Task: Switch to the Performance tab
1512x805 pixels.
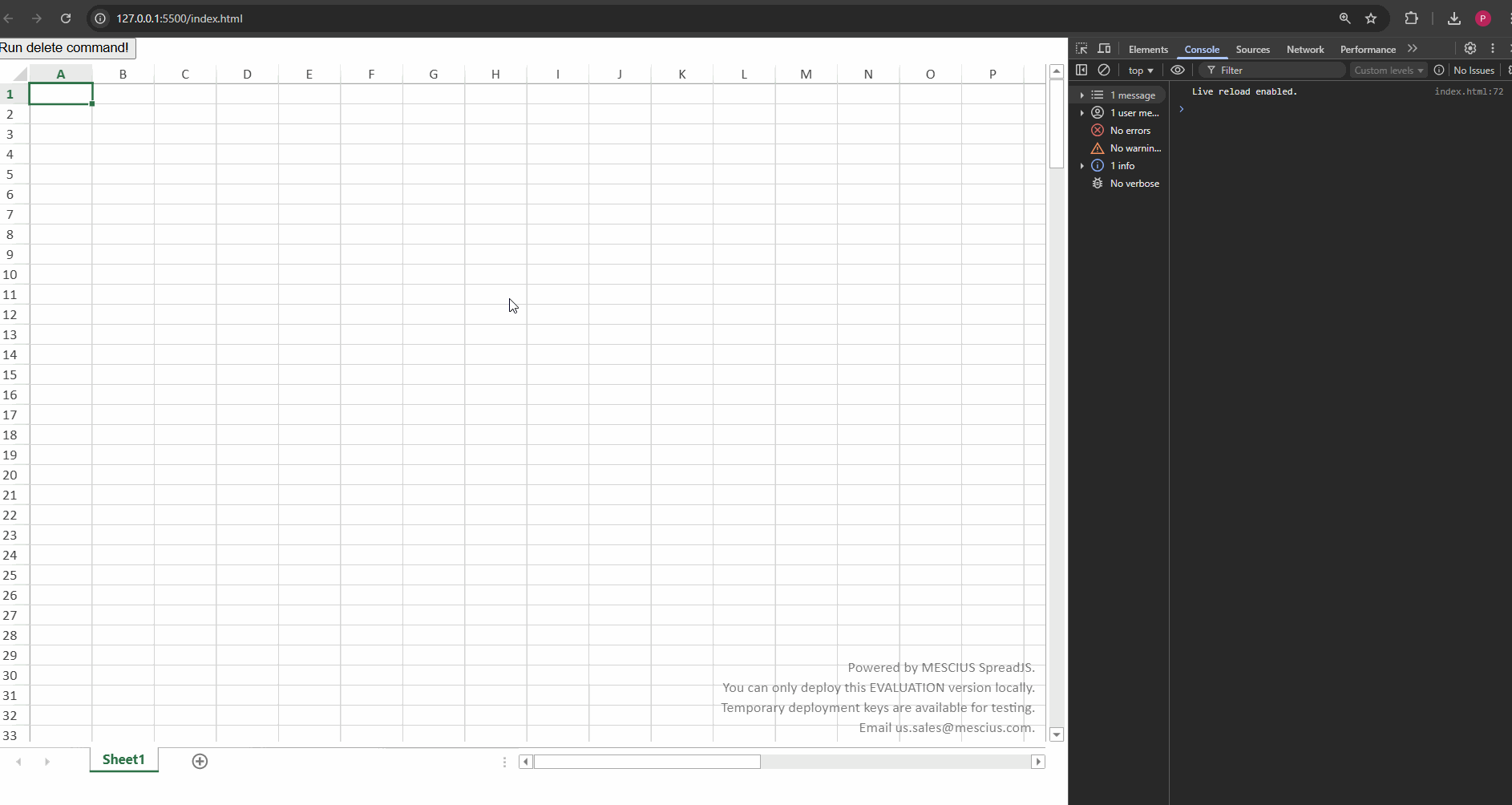Action: [x=1368, y=50]
